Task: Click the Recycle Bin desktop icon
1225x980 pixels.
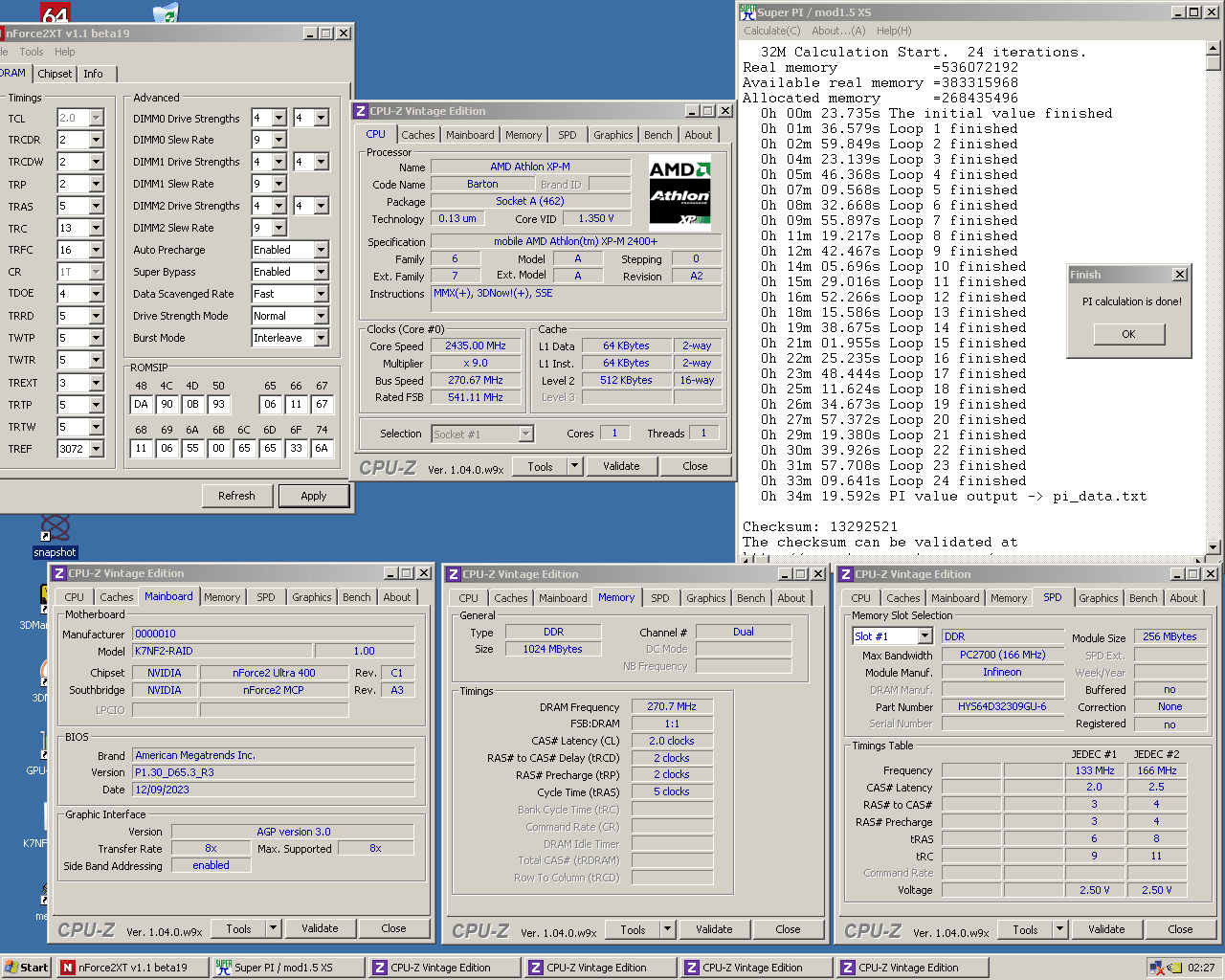Action: click(166, 12)
